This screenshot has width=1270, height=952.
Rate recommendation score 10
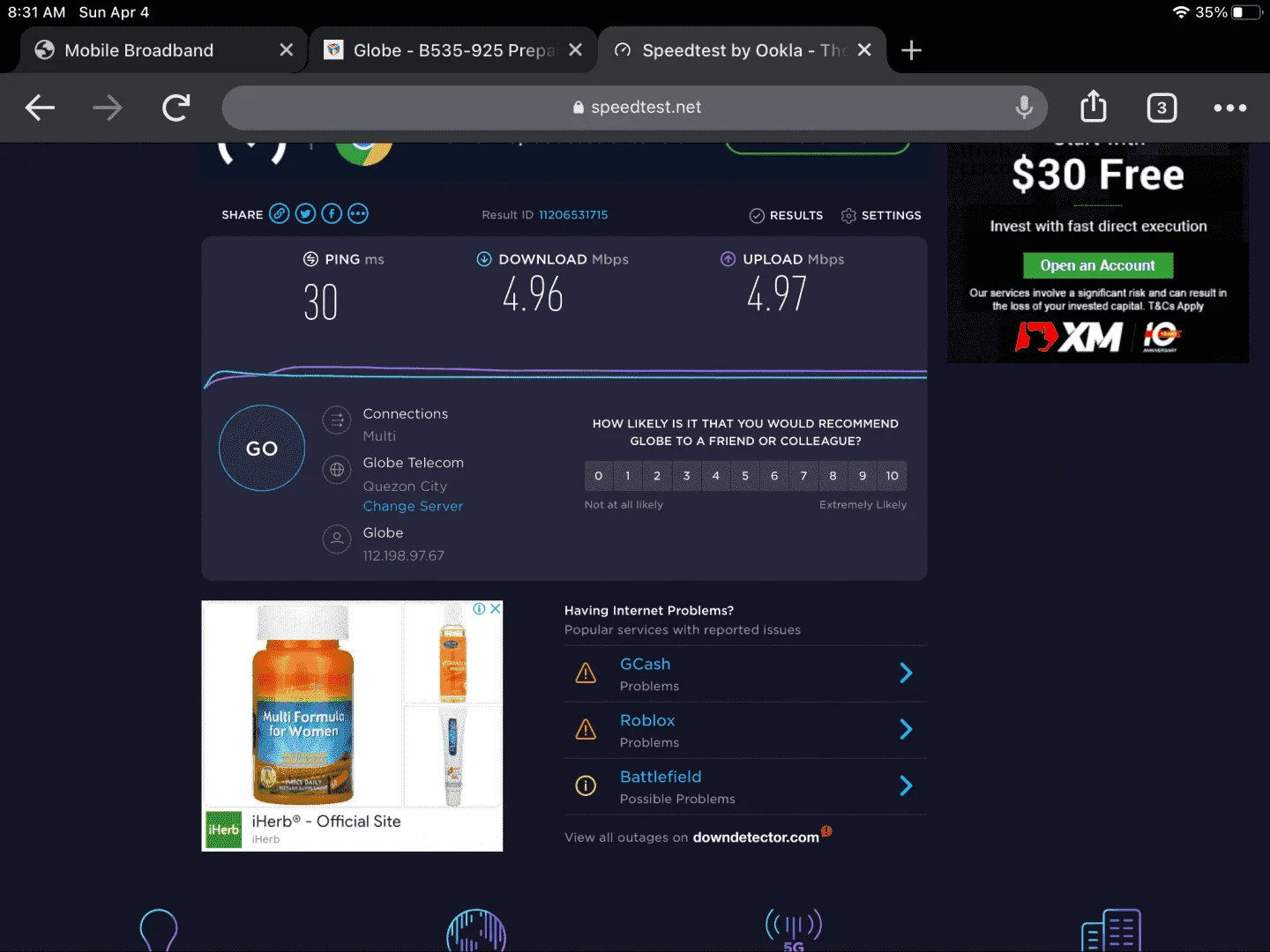(893, 476)
